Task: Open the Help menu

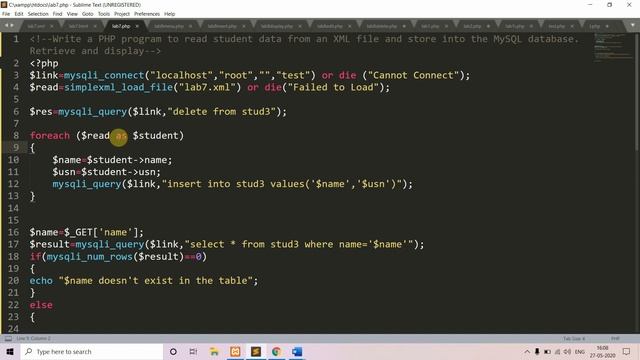Action: click(169, 14)
